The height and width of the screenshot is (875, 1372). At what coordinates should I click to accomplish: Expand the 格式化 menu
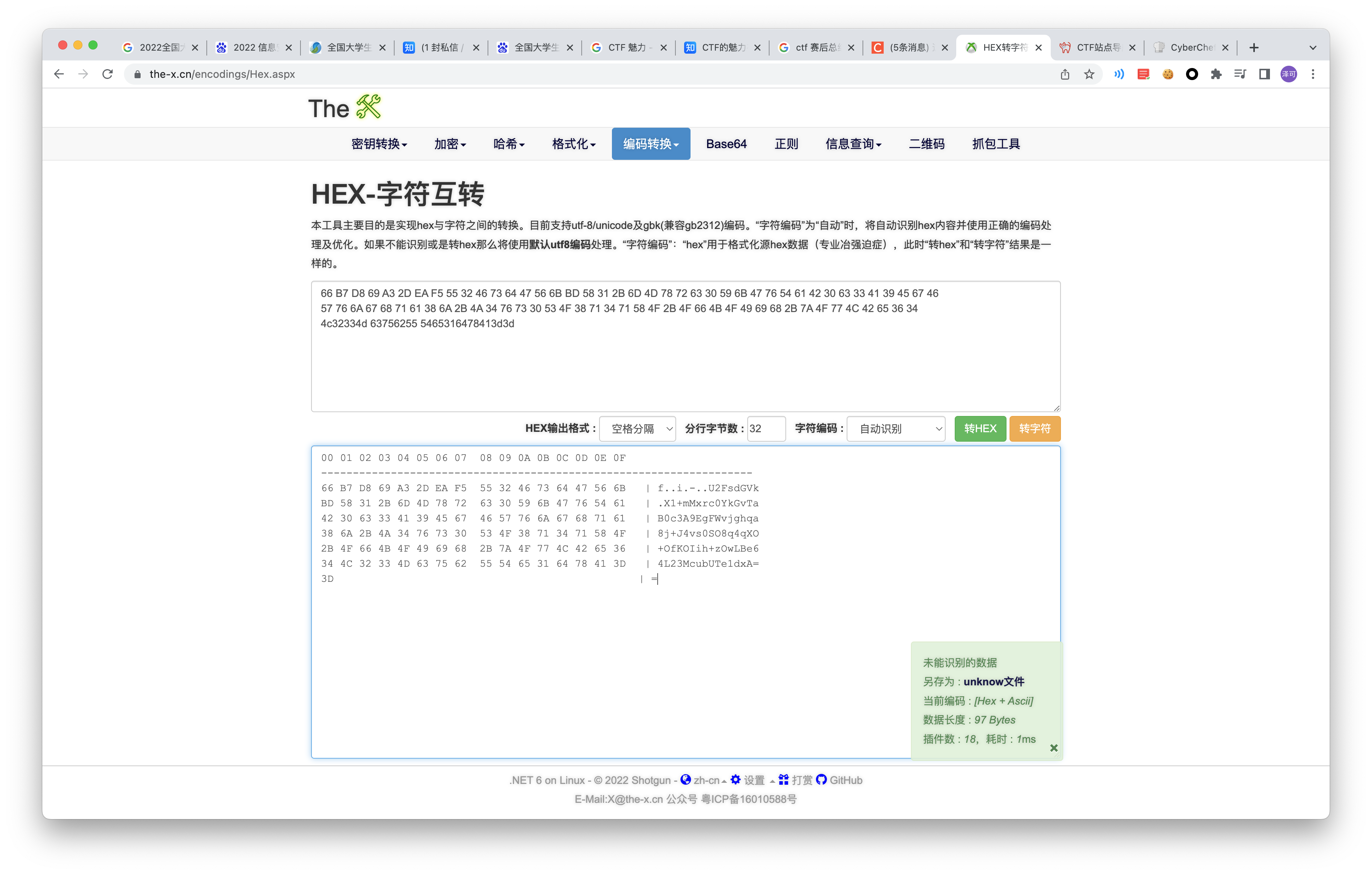[574, 144]
